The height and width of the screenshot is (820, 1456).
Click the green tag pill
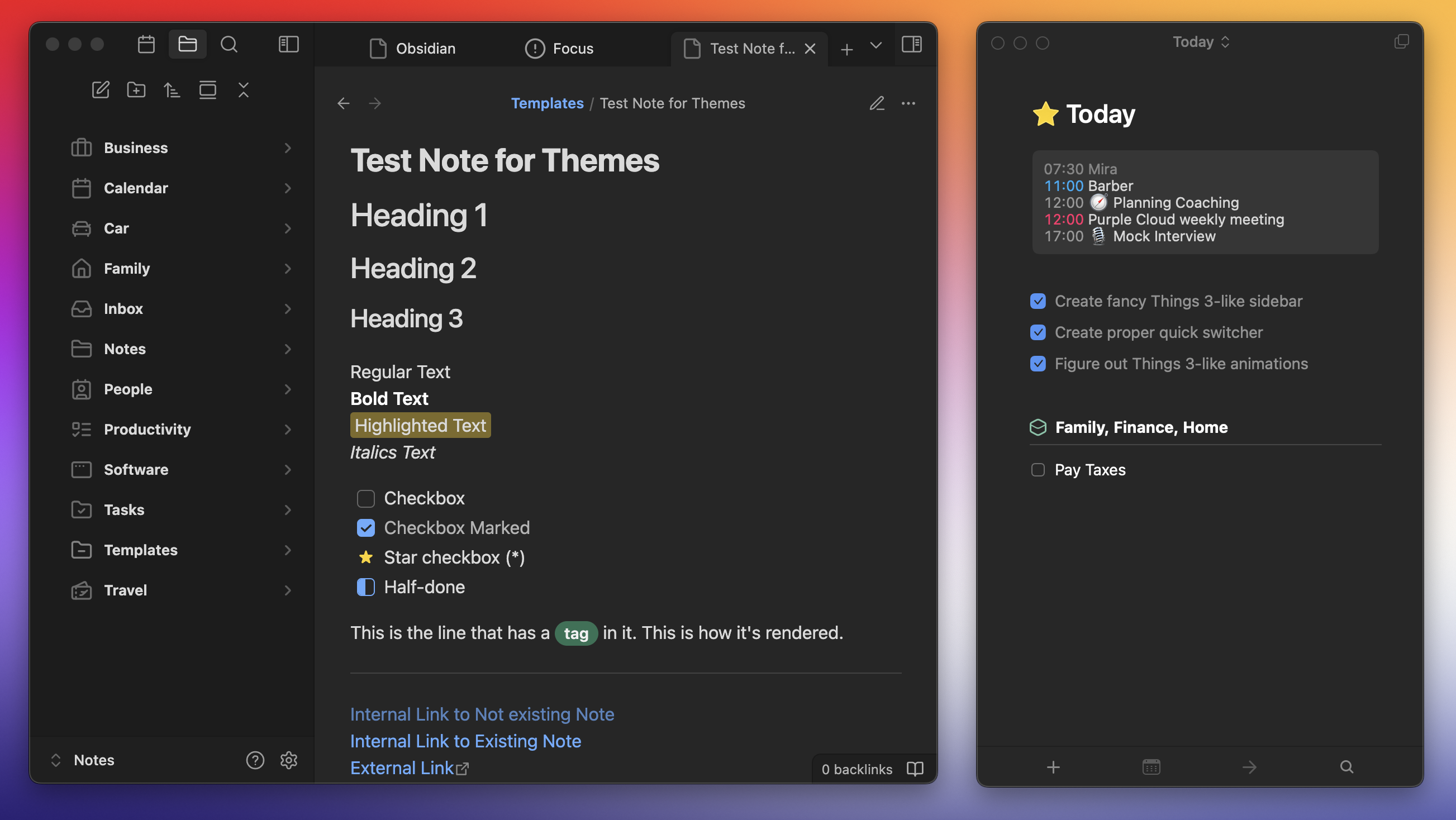[x=576, y=633]
